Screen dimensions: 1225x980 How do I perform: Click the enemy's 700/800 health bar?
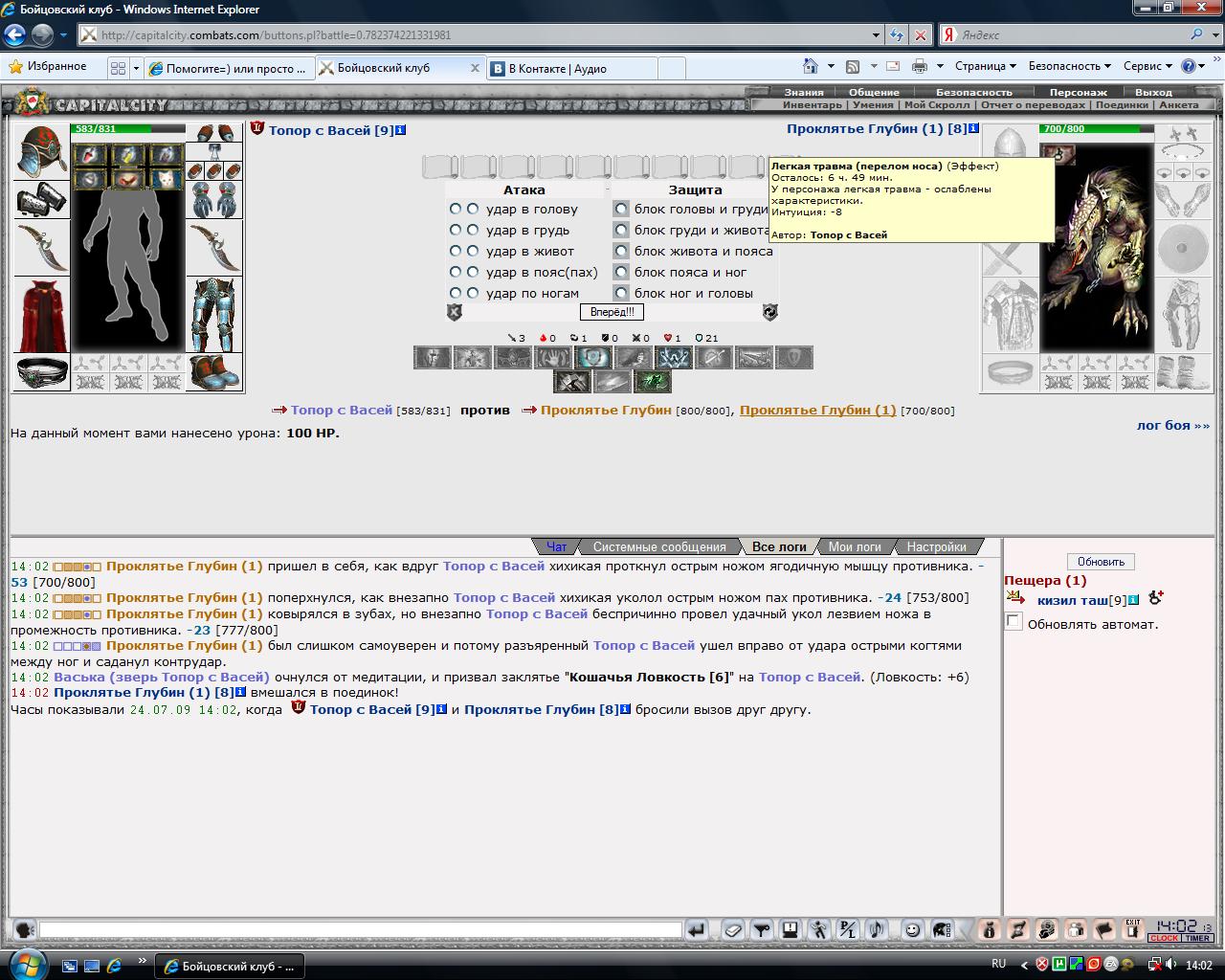click(1096, 129)
